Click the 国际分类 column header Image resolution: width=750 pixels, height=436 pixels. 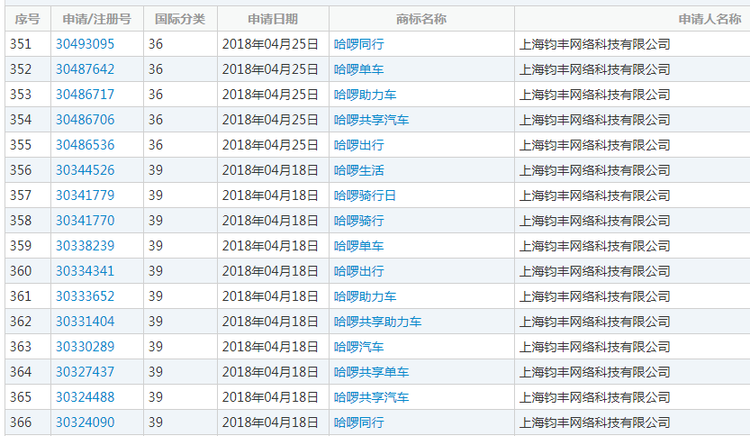pyautogui.click(x=180, y=19)
